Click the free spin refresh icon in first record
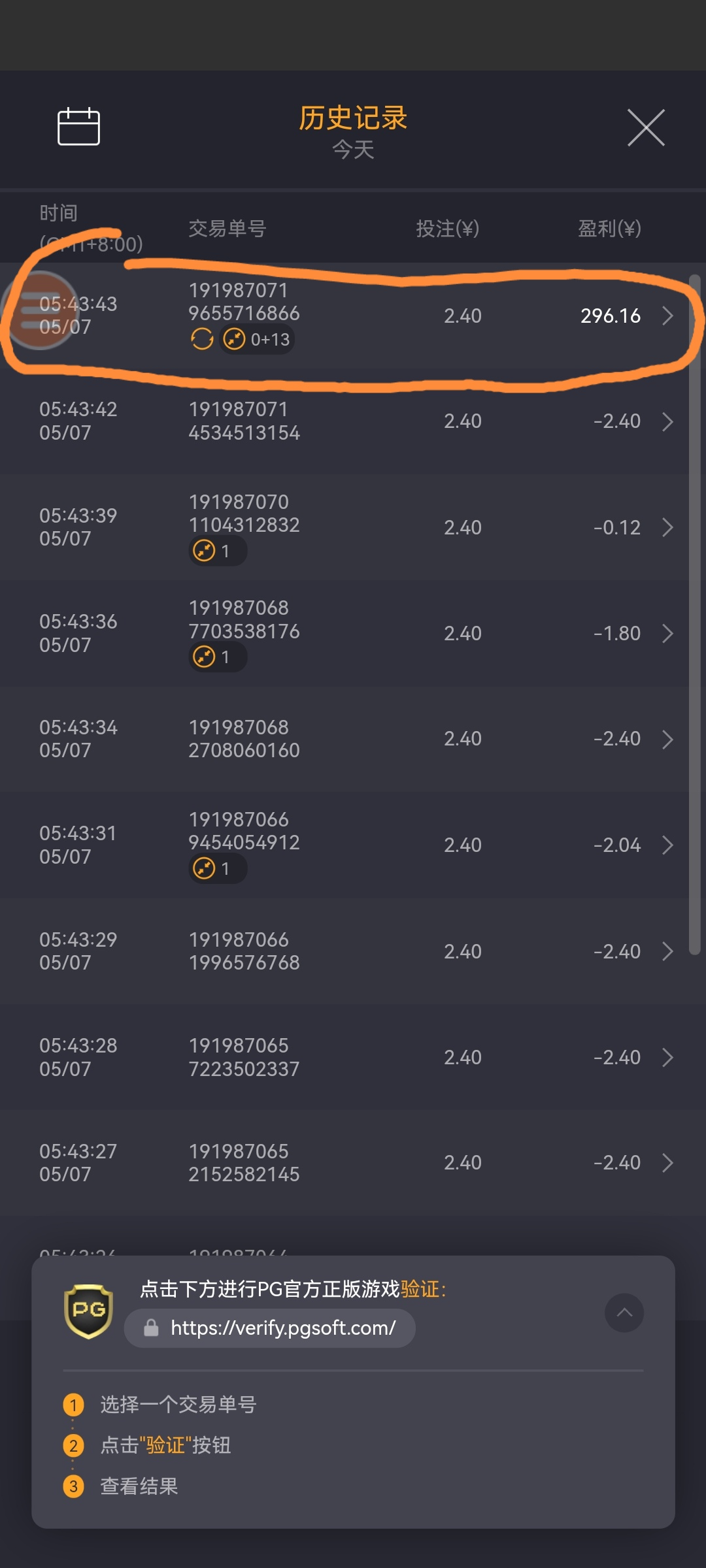The image size is (706, 1568). 202,339
